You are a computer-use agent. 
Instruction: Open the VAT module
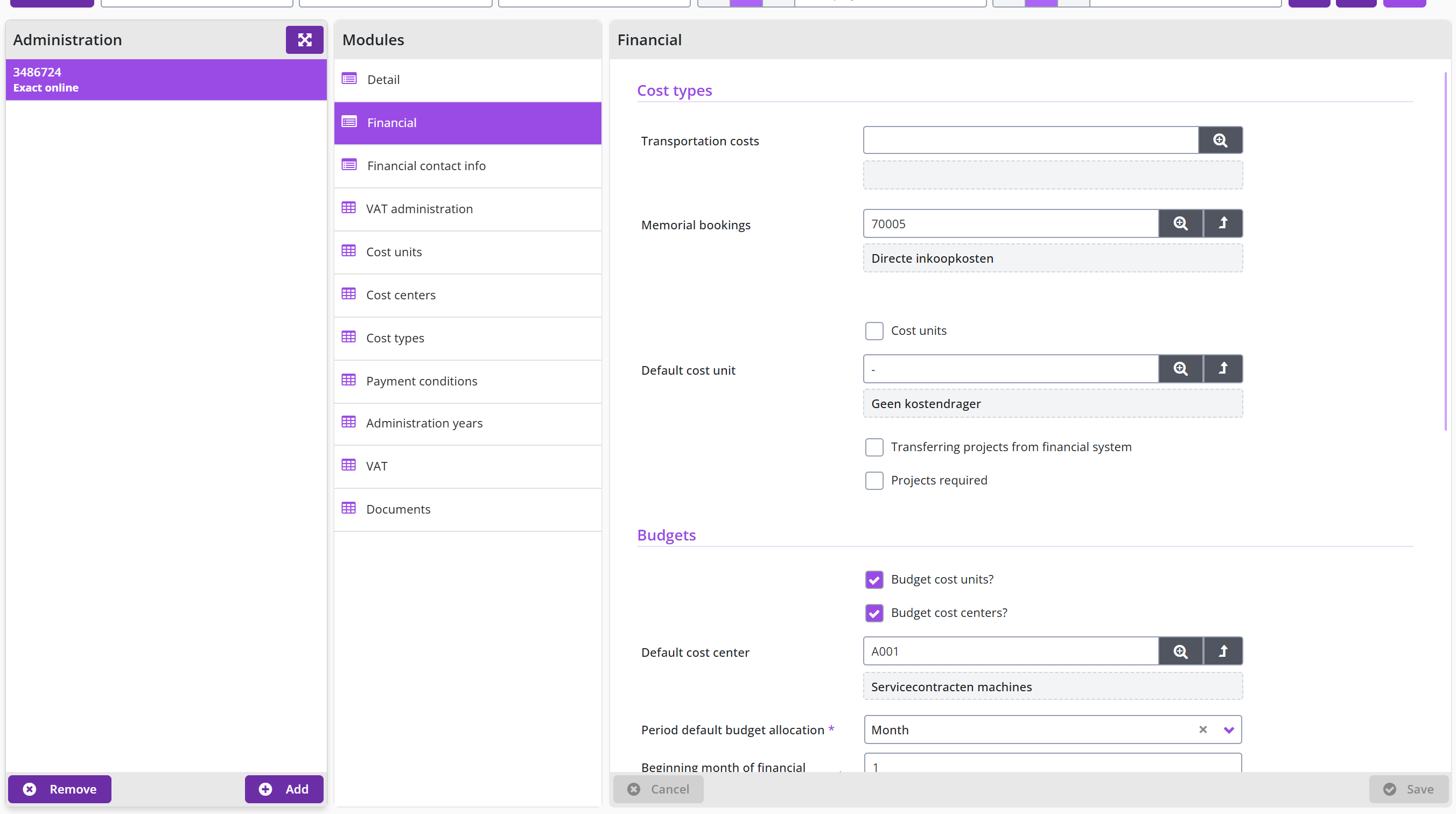467,466
